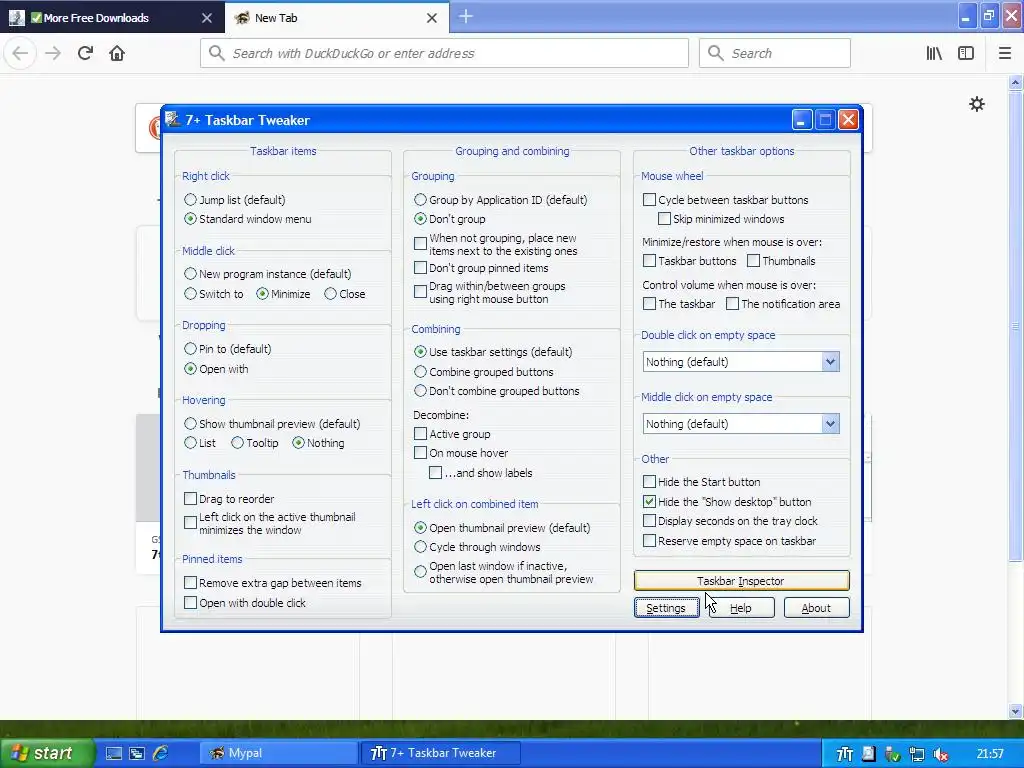Select Don't combine grouped buttons

(497, 391)
